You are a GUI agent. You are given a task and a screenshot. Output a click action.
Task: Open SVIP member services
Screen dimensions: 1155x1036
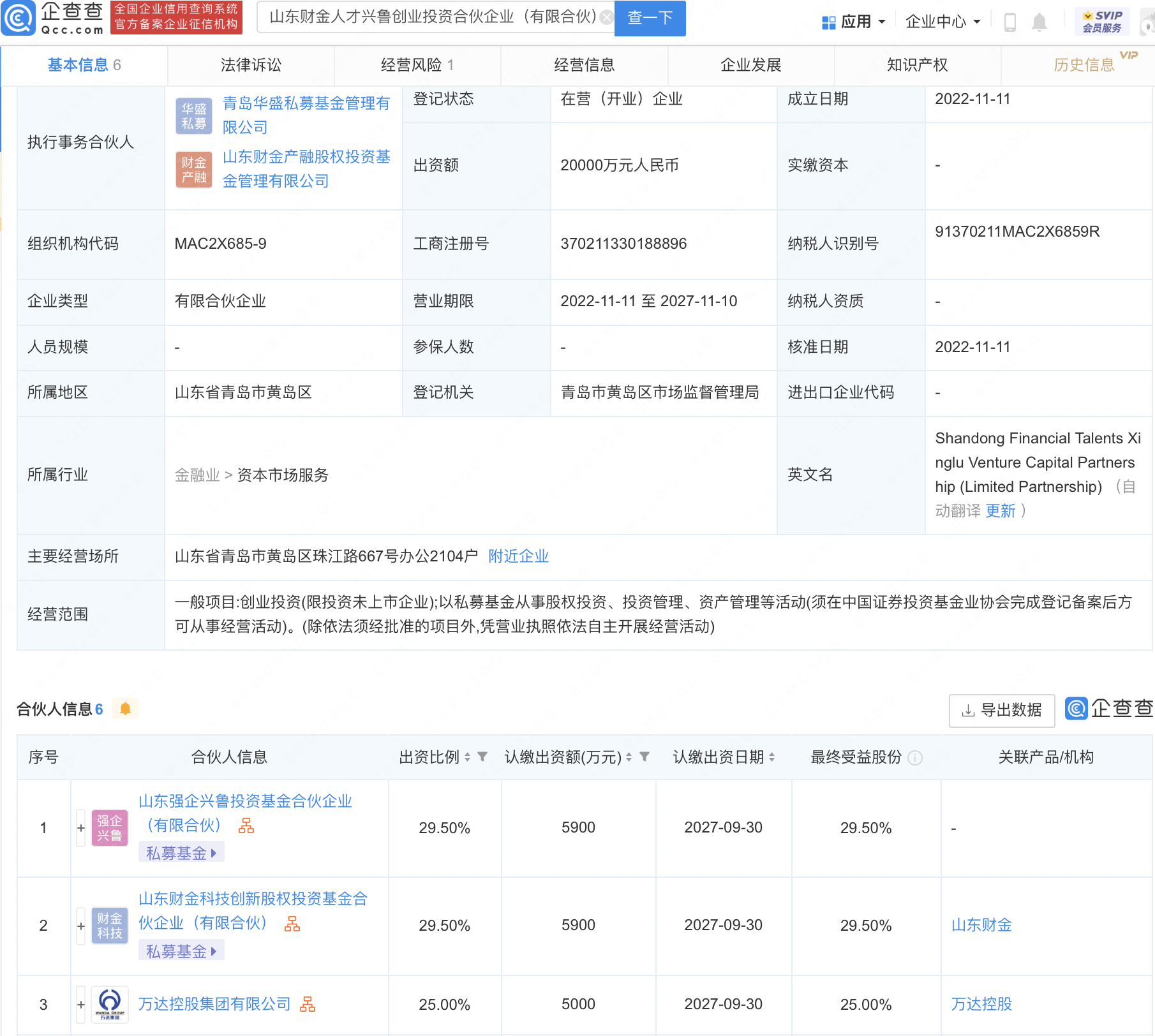[1102, 22]
